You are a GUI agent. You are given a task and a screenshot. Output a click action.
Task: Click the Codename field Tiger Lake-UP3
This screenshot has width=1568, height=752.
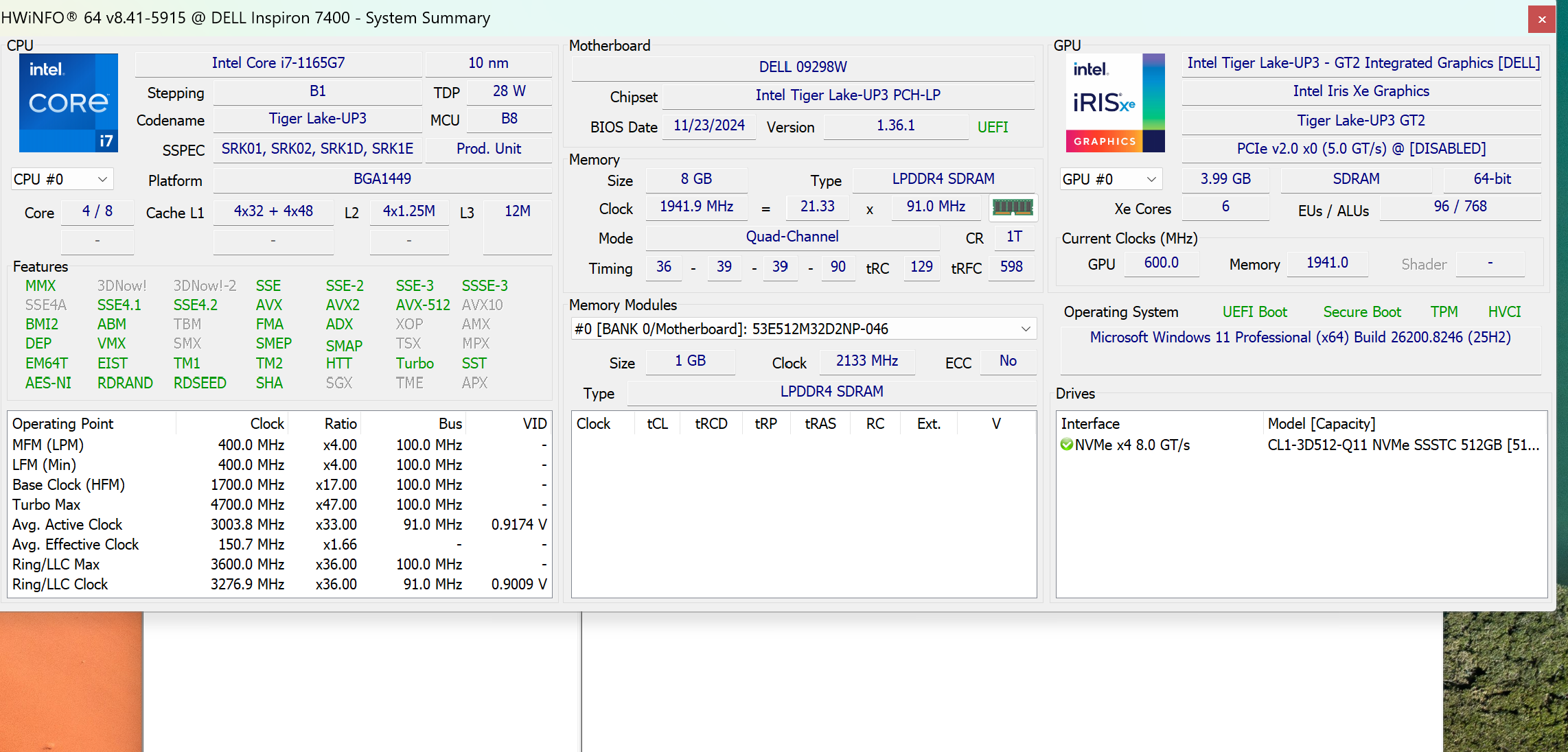(x=317, y=119)
